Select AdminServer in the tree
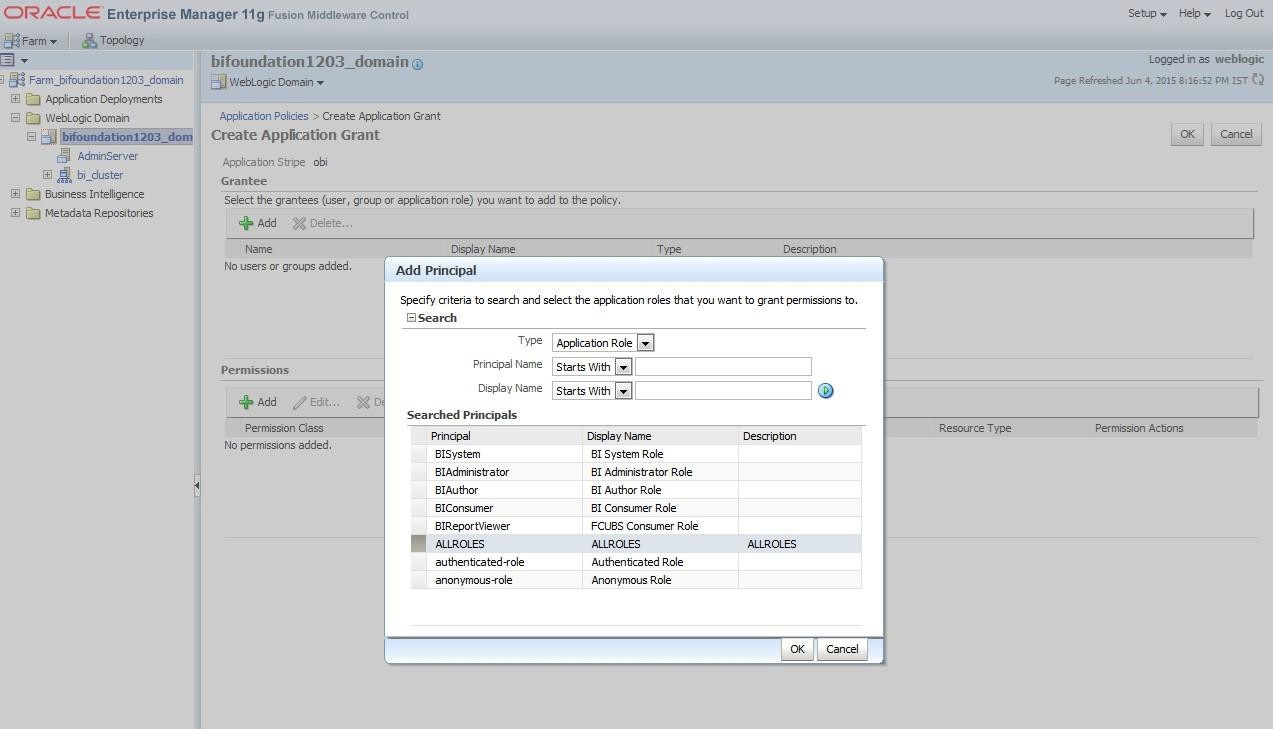 coord(108,156)
